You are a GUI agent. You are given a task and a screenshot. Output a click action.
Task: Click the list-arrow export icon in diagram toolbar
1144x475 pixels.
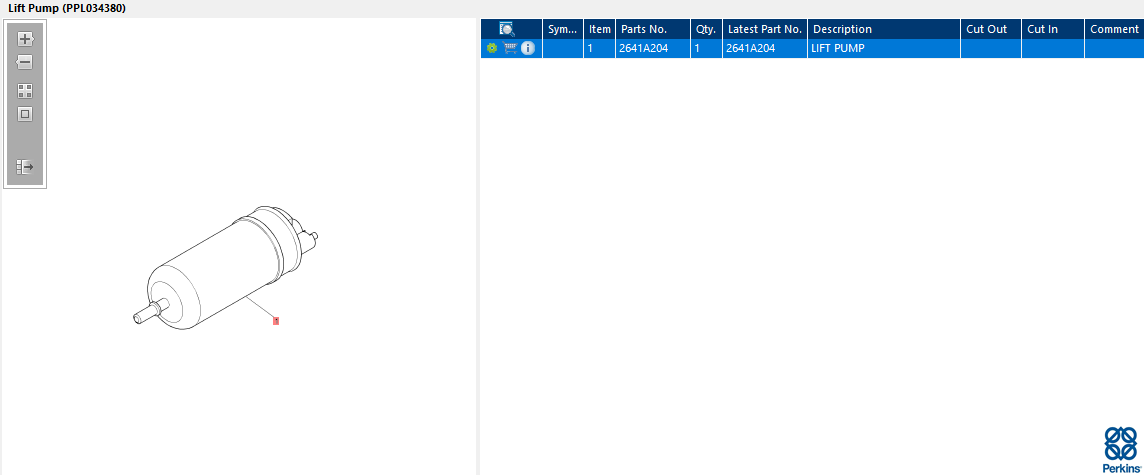25,167
